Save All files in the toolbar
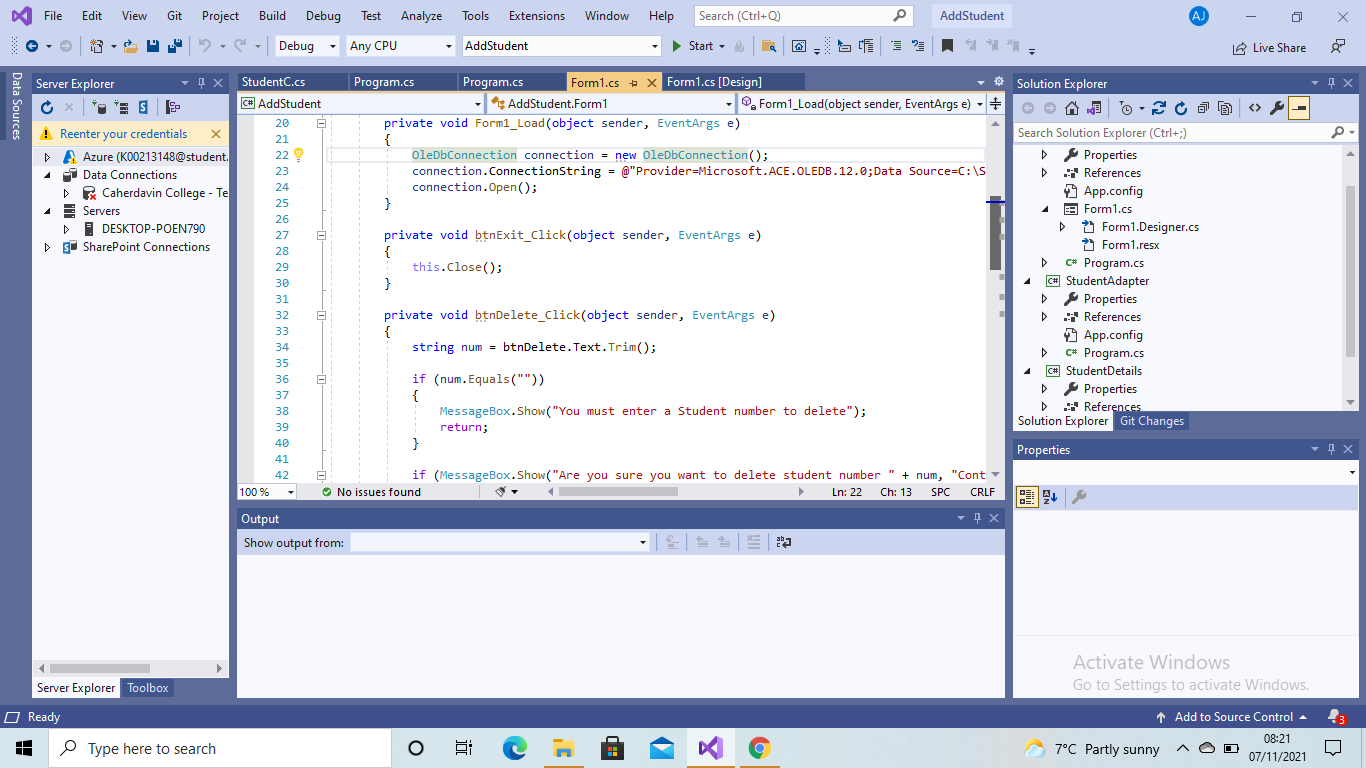 (175, 46)
